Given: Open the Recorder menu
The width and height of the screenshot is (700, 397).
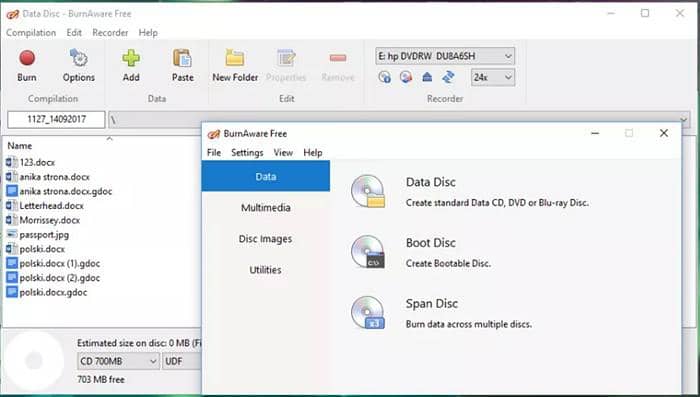Looking at the screenshot, I should (110, 33).
